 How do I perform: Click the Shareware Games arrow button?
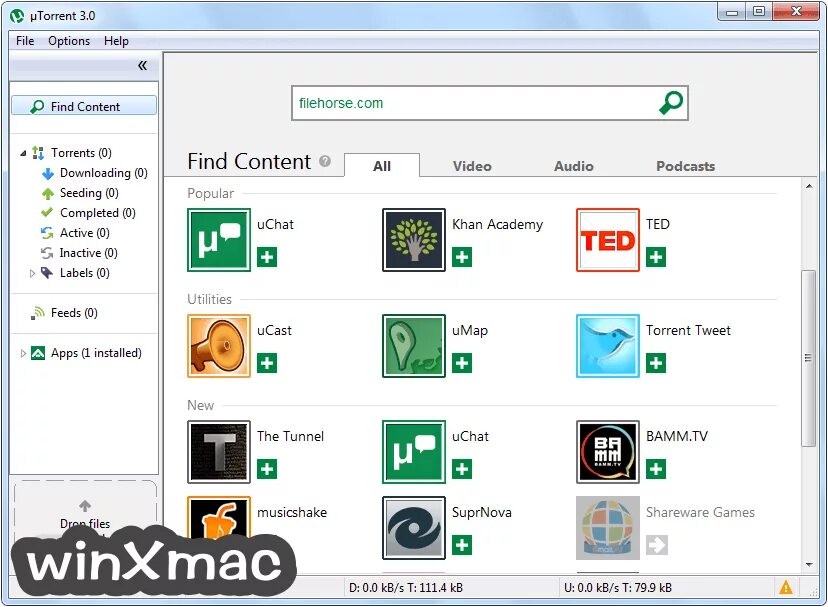657,545
